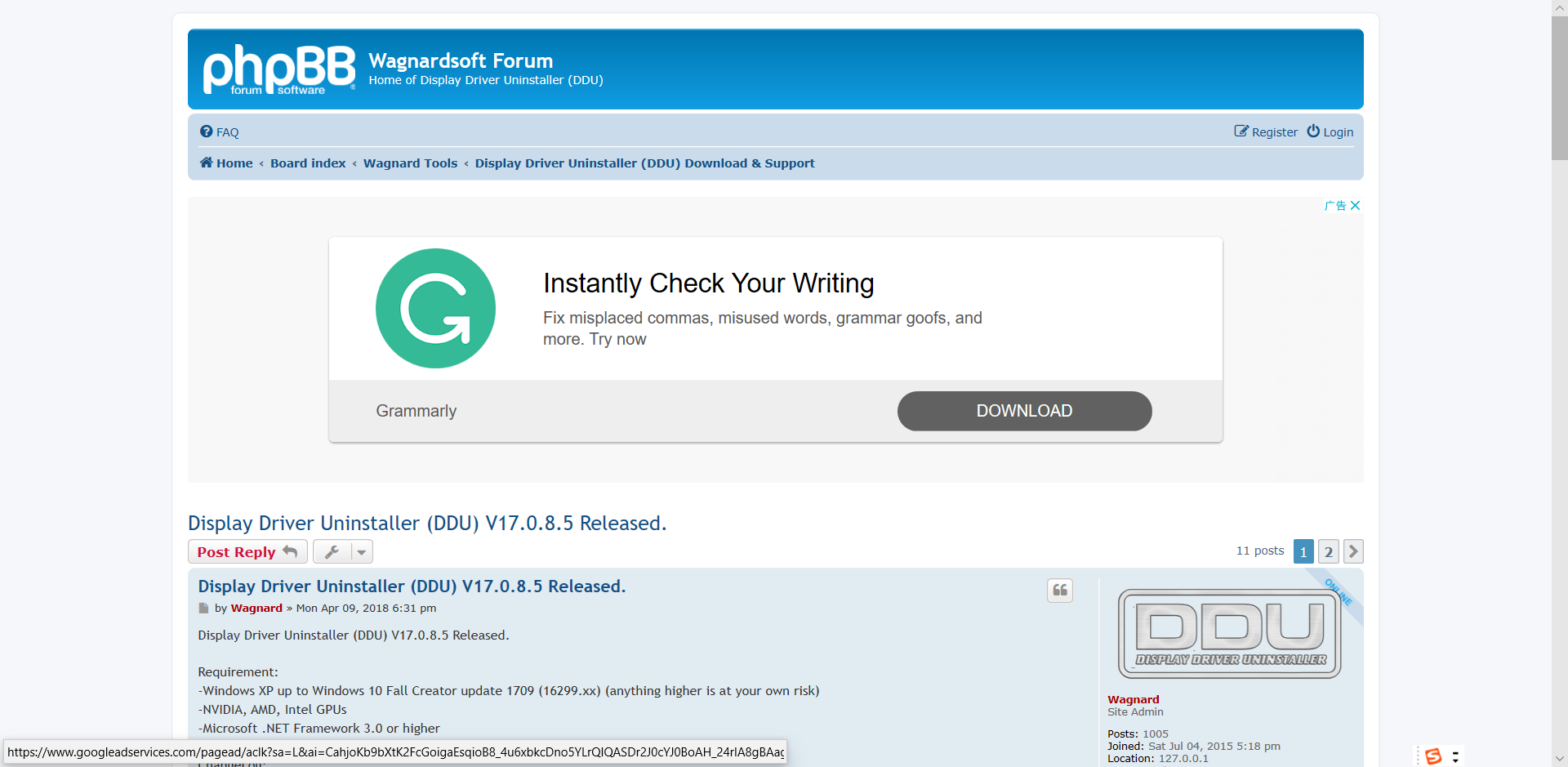Click the Sogou input method icon
Image resolution: width=1568 pixels, height=767 pixels.
[x=1433, y=756]
